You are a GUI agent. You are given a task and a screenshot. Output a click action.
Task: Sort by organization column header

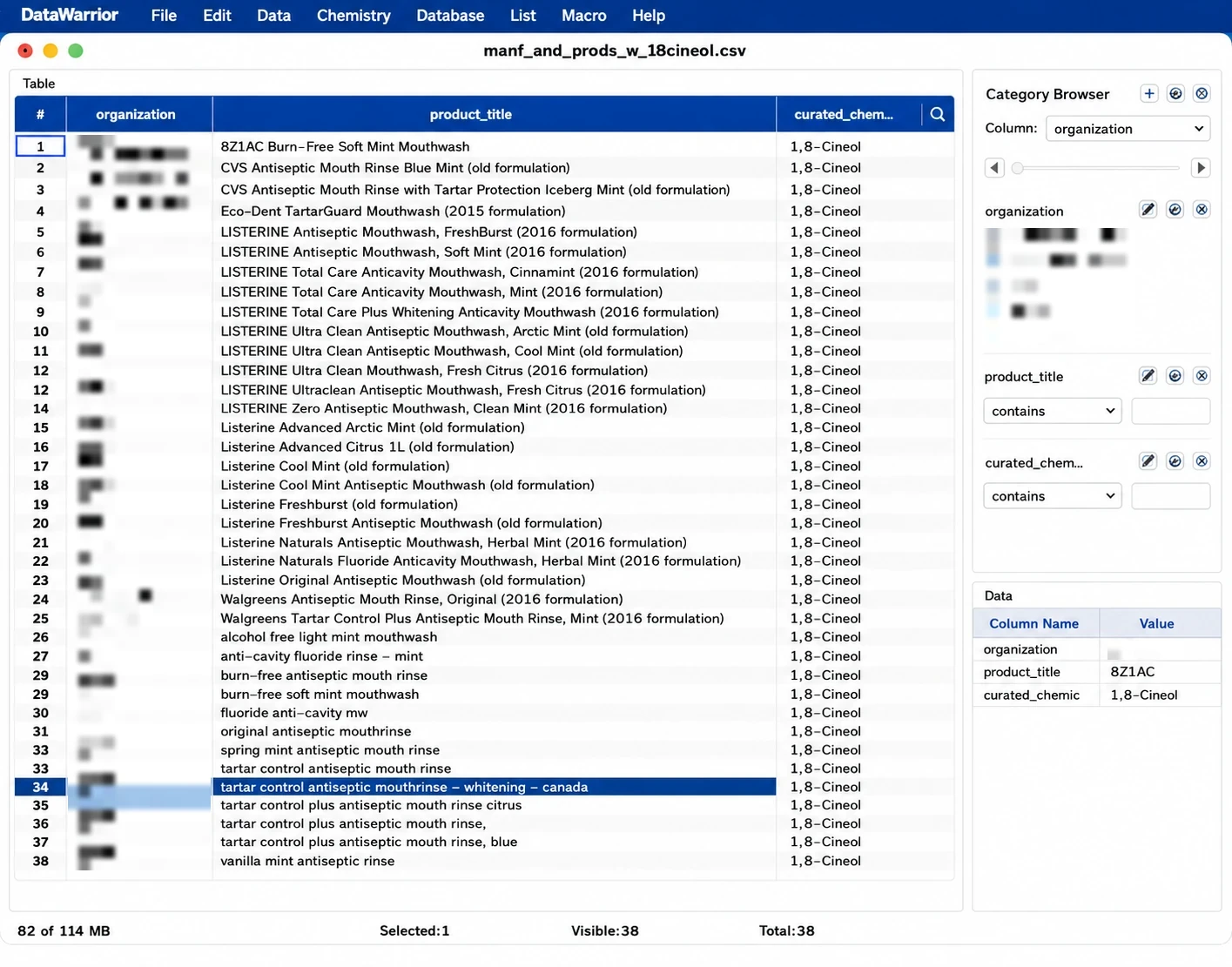[x=139, y=114]
